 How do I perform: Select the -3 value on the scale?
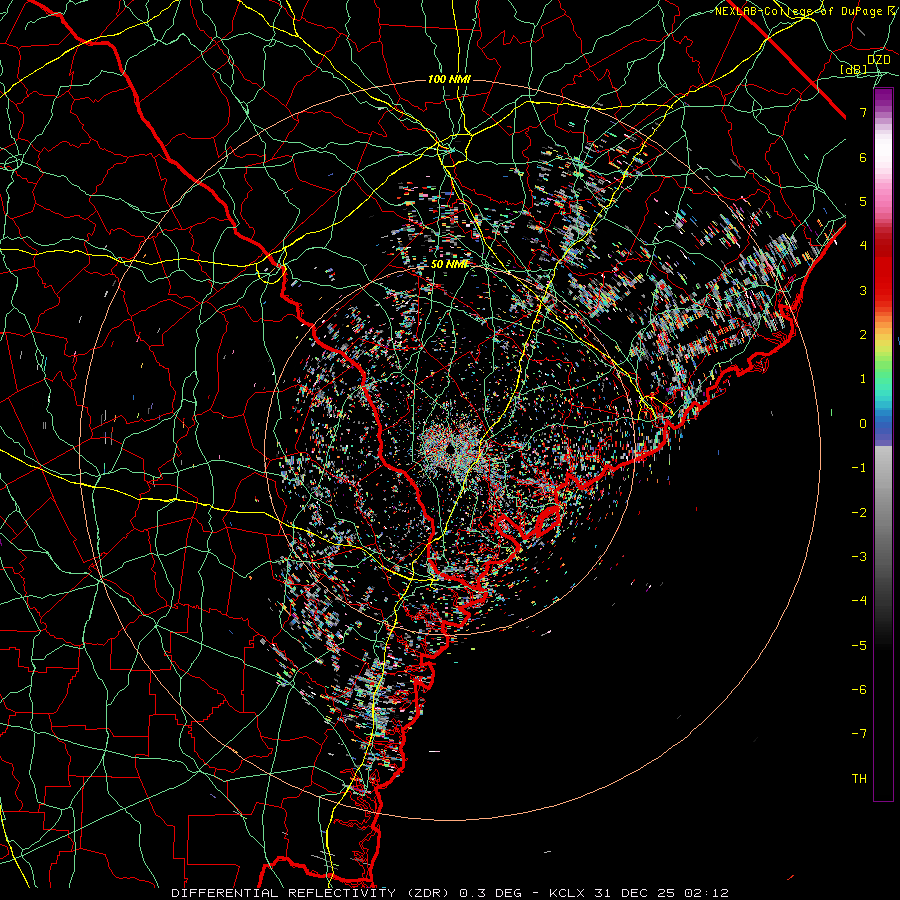coord(859,557)
